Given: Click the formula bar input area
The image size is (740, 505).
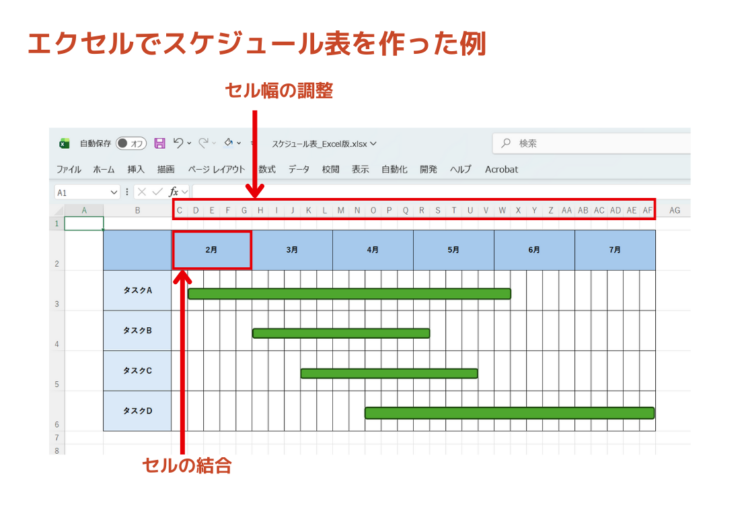Looking at the screenshot, I should 441,192.
